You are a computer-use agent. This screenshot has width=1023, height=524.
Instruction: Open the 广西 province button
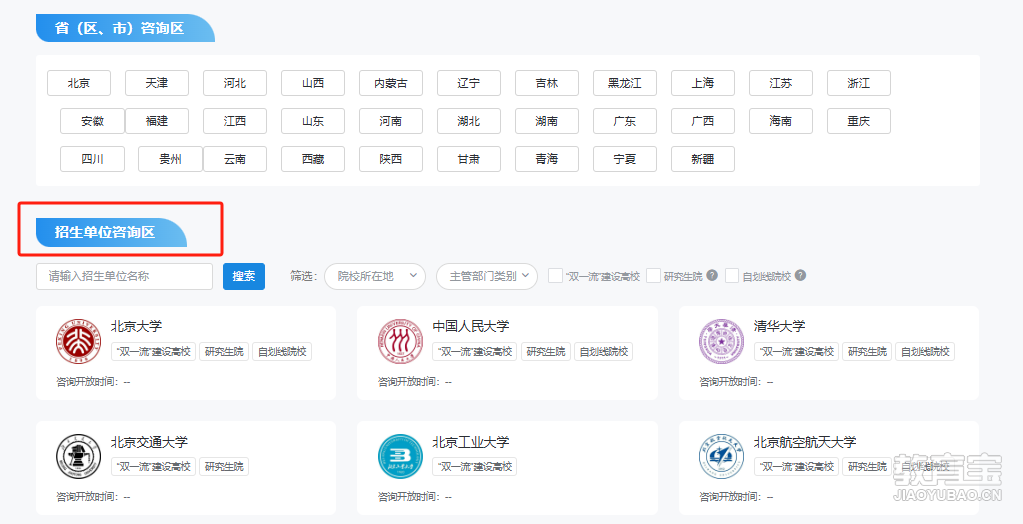click(703, 121)
